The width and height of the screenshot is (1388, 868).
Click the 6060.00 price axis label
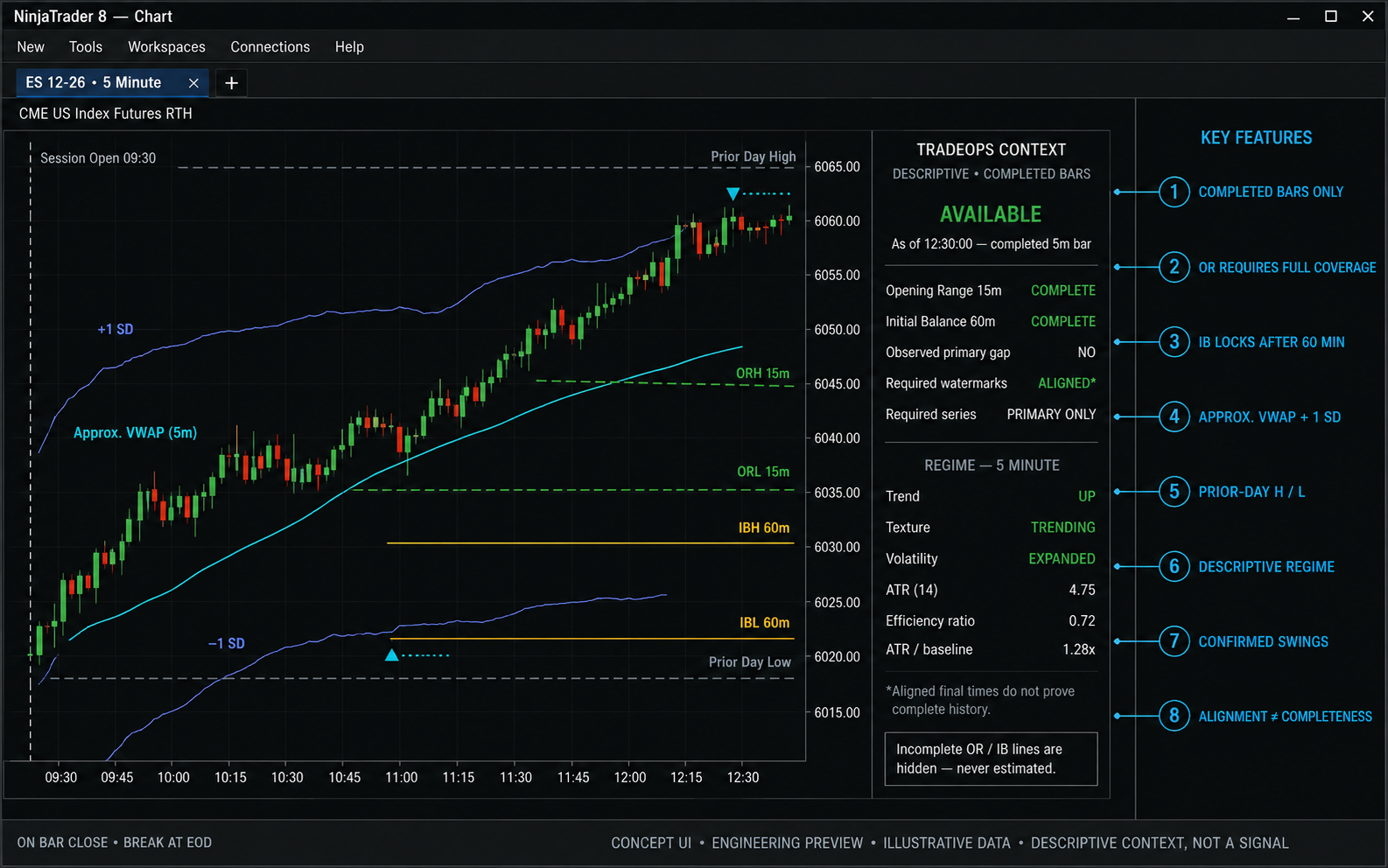pos(837,221)
